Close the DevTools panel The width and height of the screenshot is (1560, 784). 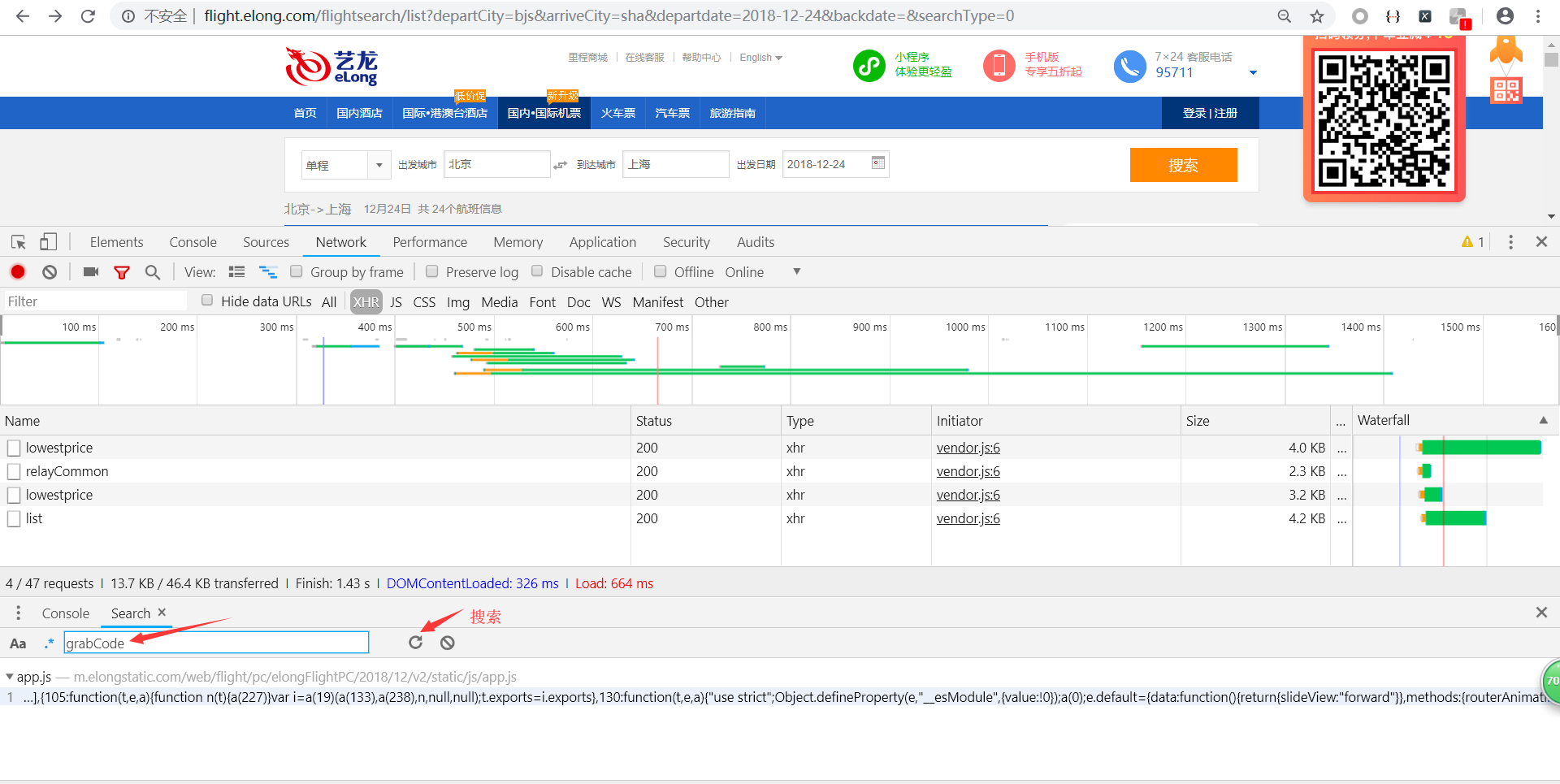click(x=1541, y=242)
